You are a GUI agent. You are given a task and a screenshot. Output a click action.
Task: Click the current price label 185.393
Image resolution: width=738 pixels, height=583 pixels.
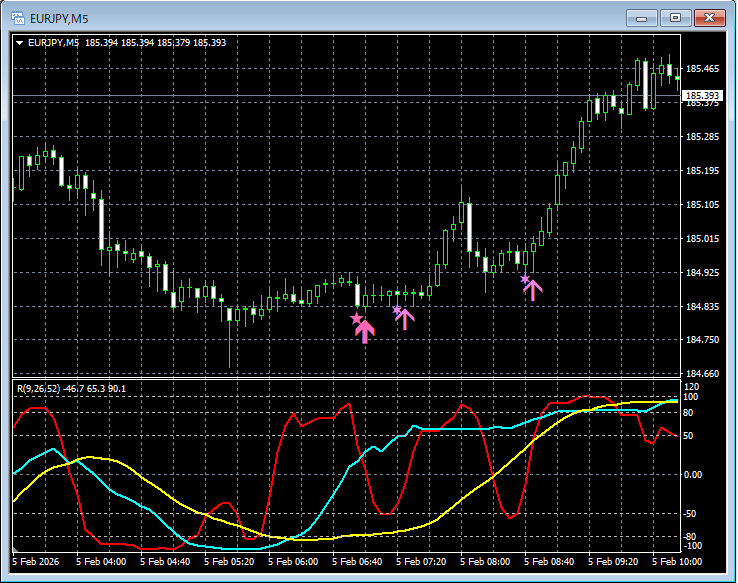click(702, 96)
